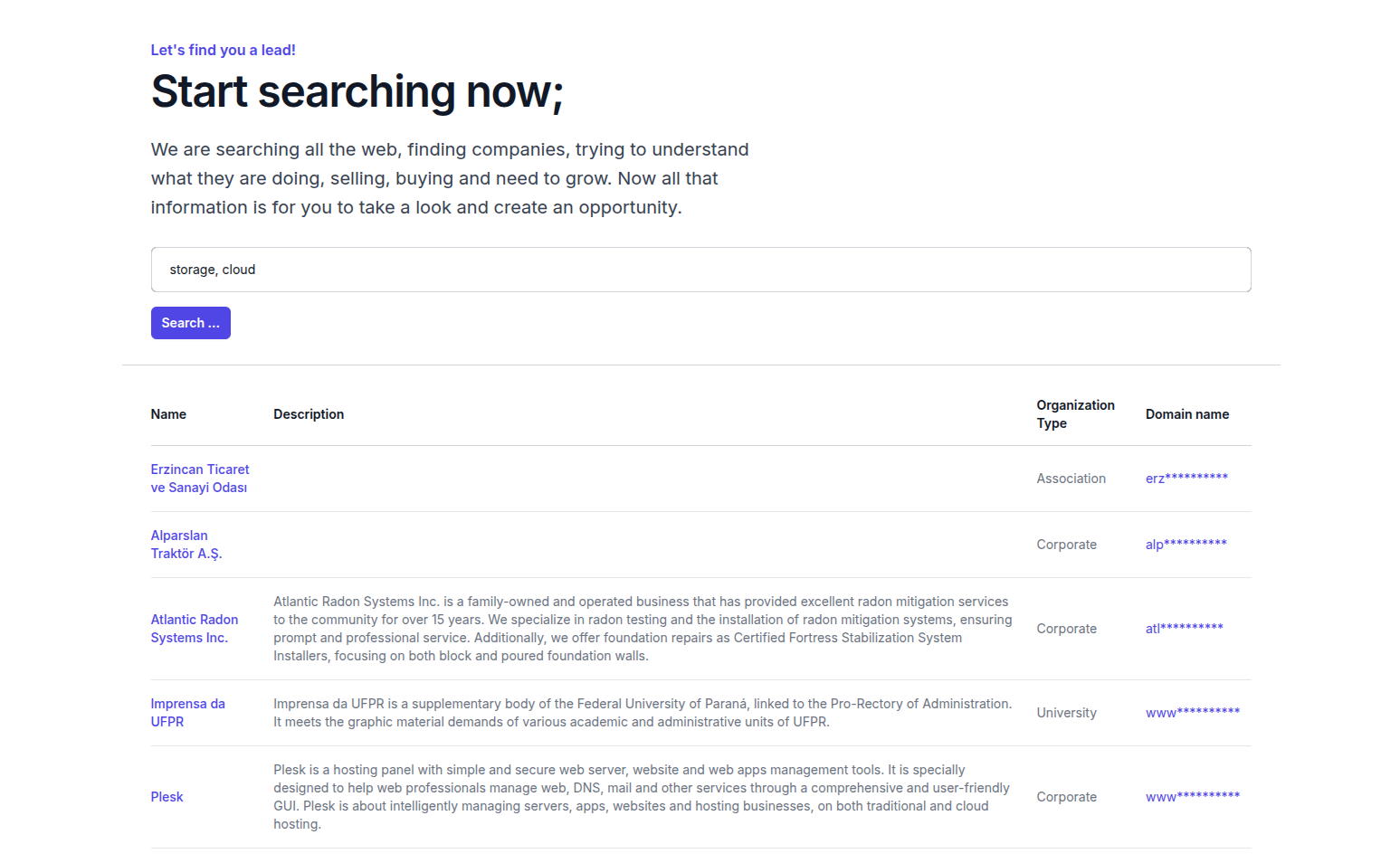This screenshot has height=863, width=1400.
Task: Click Plesk's masked www********** domain link
Action: (1193, 796)
